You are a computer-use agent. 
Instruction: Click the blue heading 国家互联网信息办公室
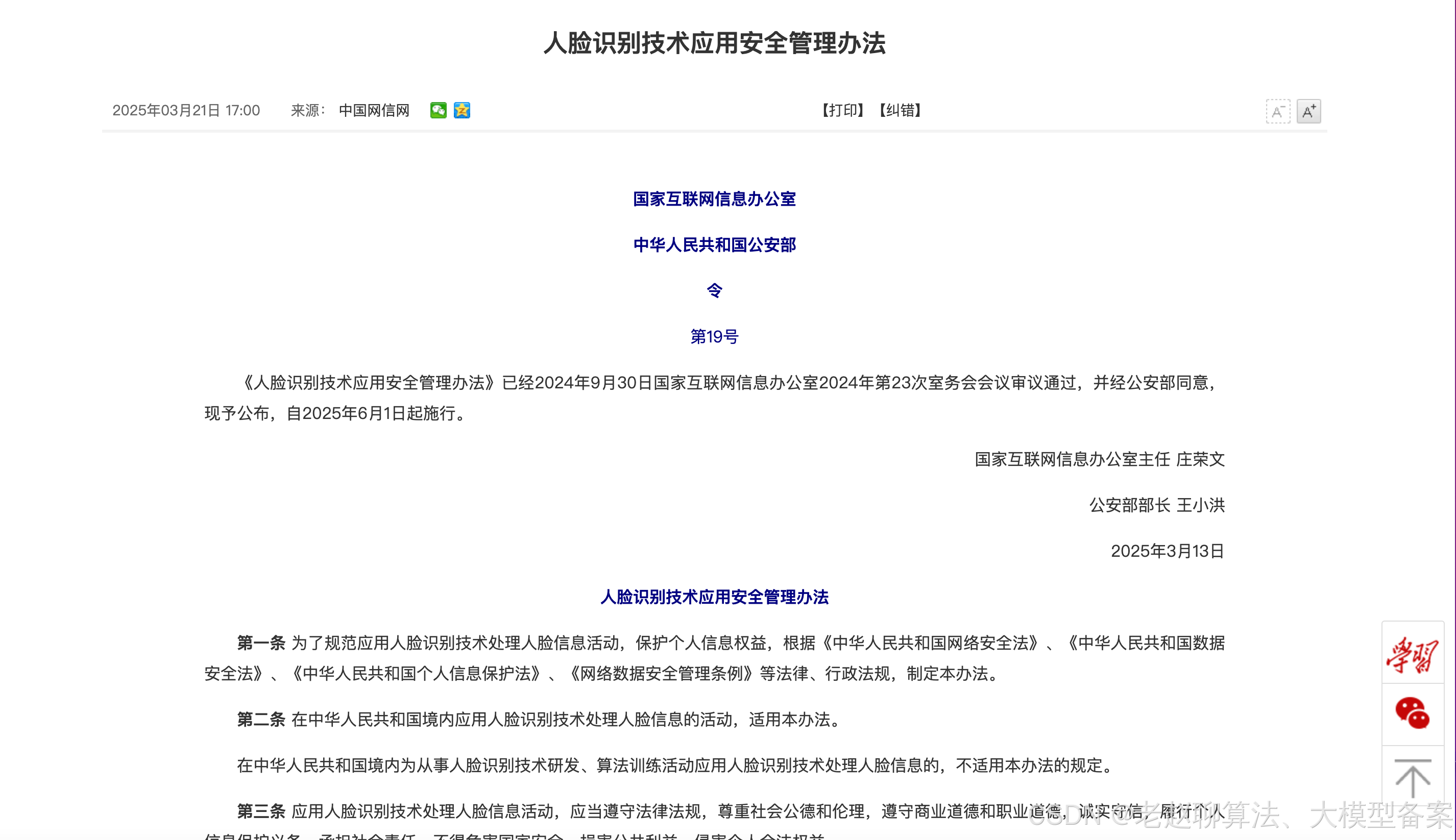tap(714, 199)
